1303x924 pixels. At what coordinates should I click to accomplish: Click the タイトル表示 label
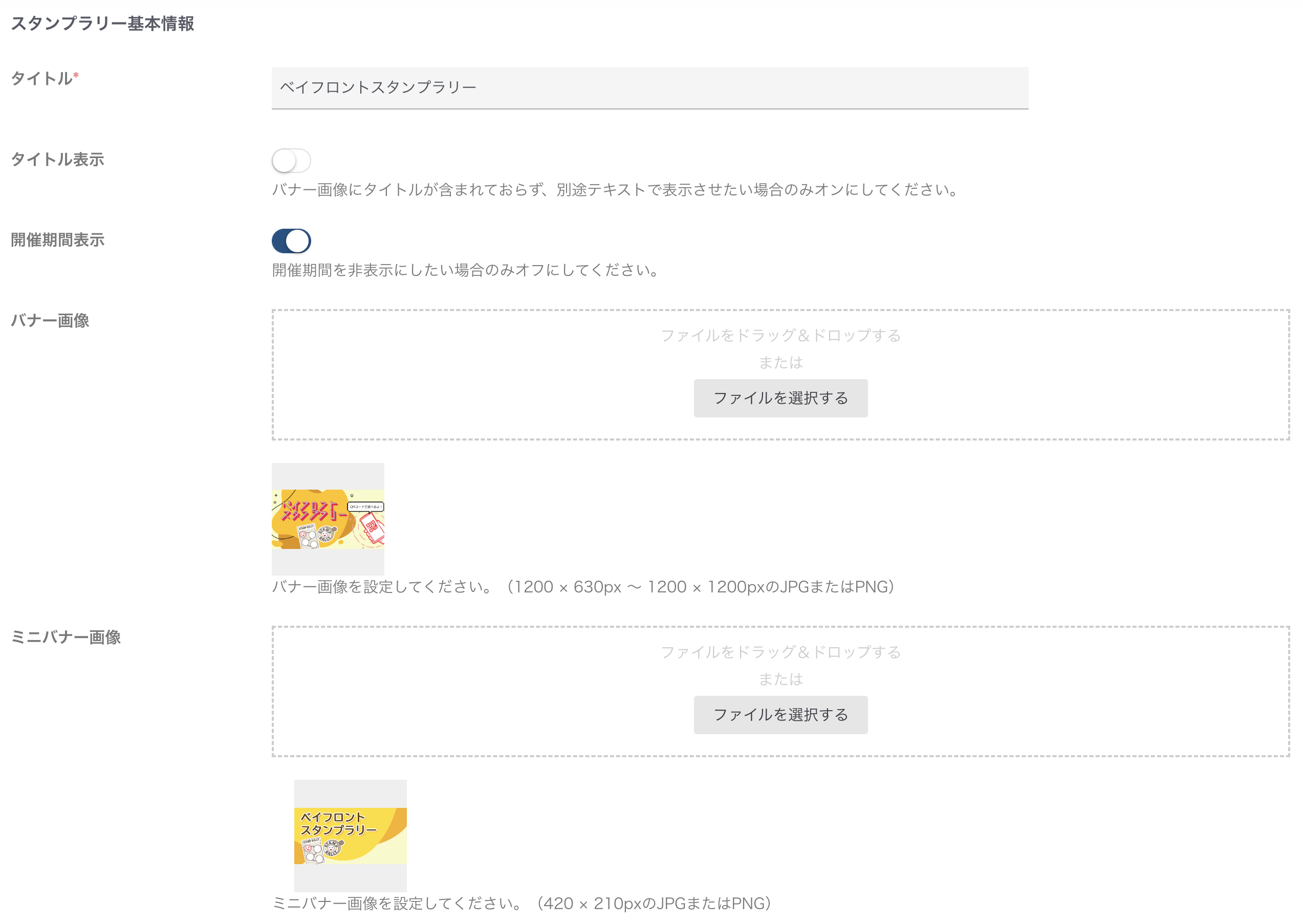pos(57,159)
